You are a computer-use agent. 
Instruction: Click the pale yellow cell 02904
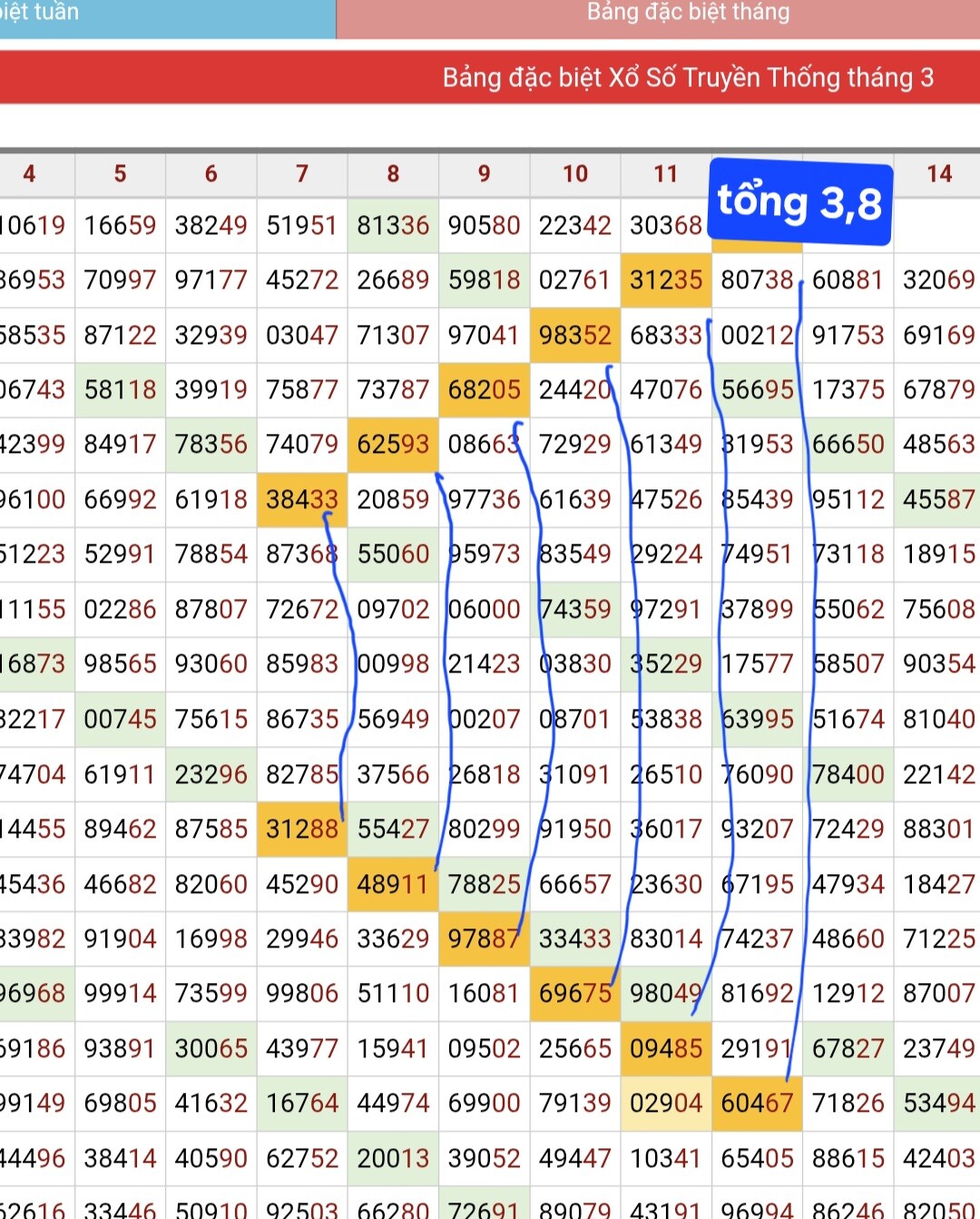[x=666, y=1103]
